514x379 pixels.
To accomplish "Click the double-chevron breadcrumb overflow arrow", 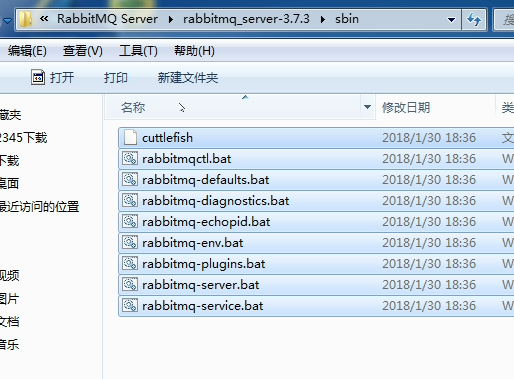I will click(44, 19).
